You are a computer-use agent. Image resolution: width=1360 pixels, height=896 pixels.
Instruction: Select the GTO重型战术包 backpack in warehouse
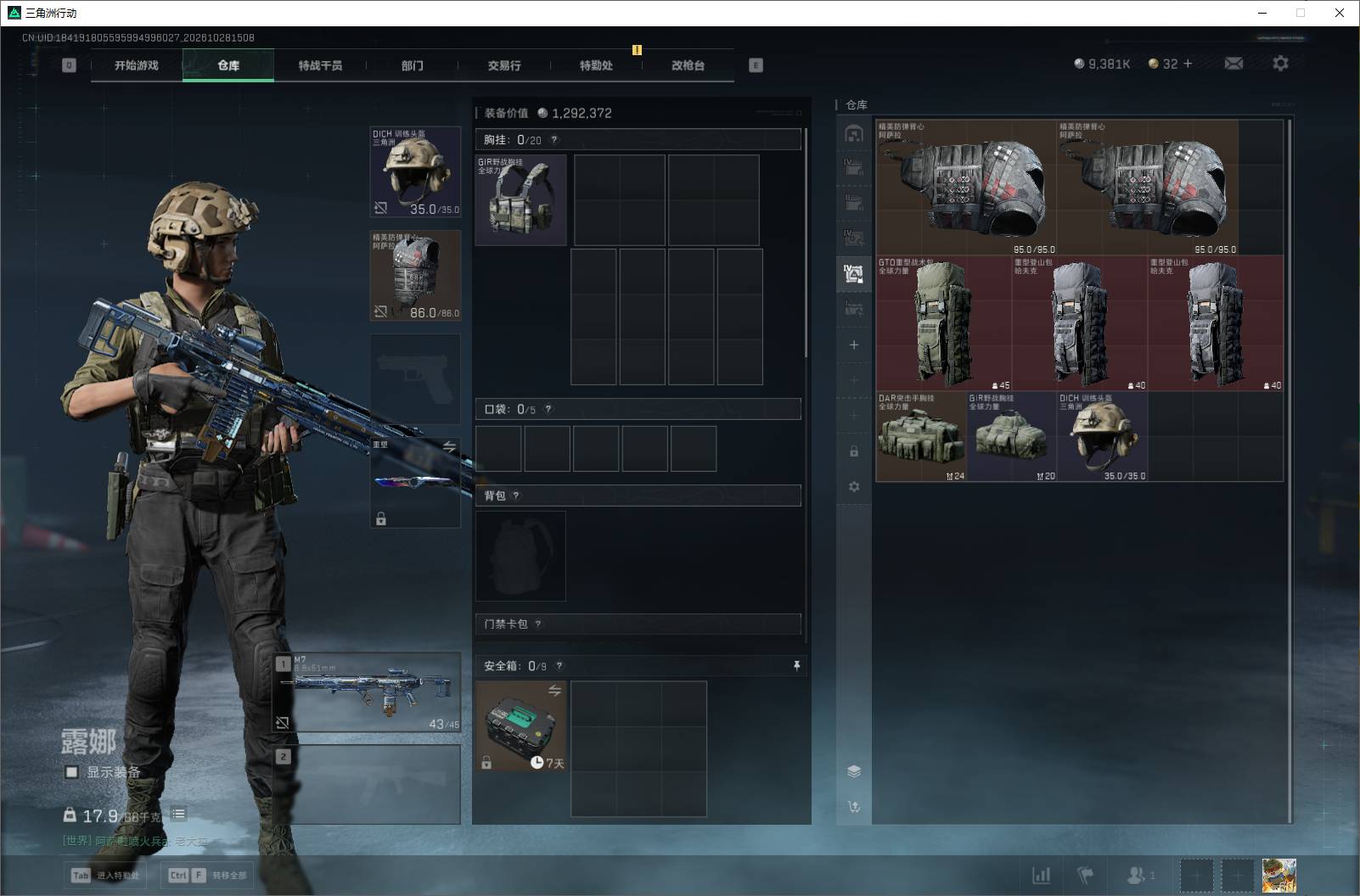944,323
